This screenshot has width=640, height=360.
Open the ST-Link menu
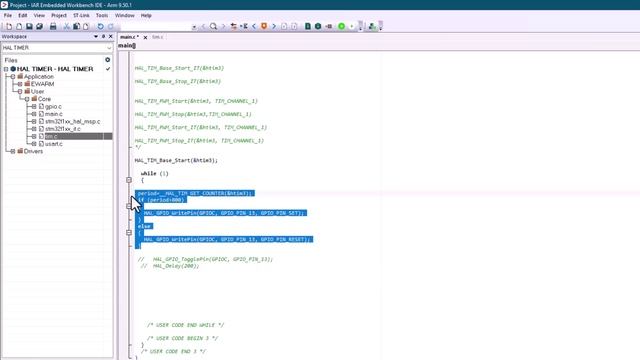click(81, 16)
